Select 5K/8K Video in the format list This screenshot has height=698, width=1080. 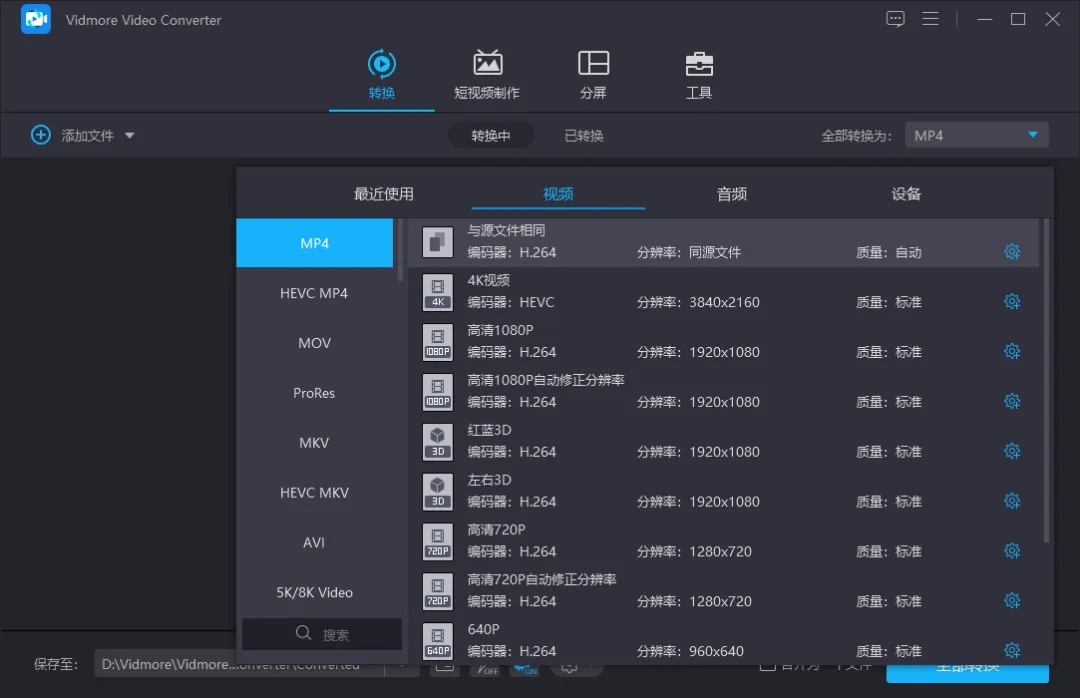point(315,593)
